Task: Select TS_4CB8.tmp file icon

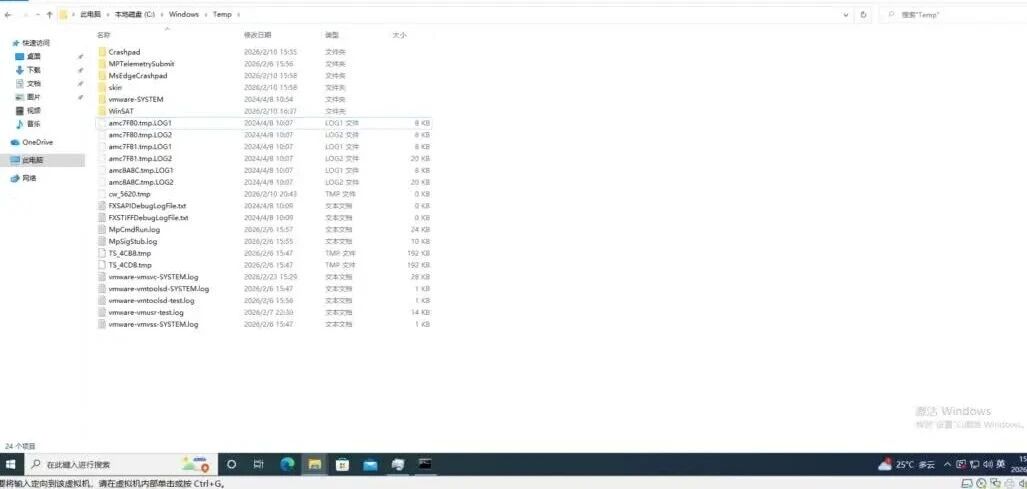Action: pyautogui.click(x=101, y=253)
